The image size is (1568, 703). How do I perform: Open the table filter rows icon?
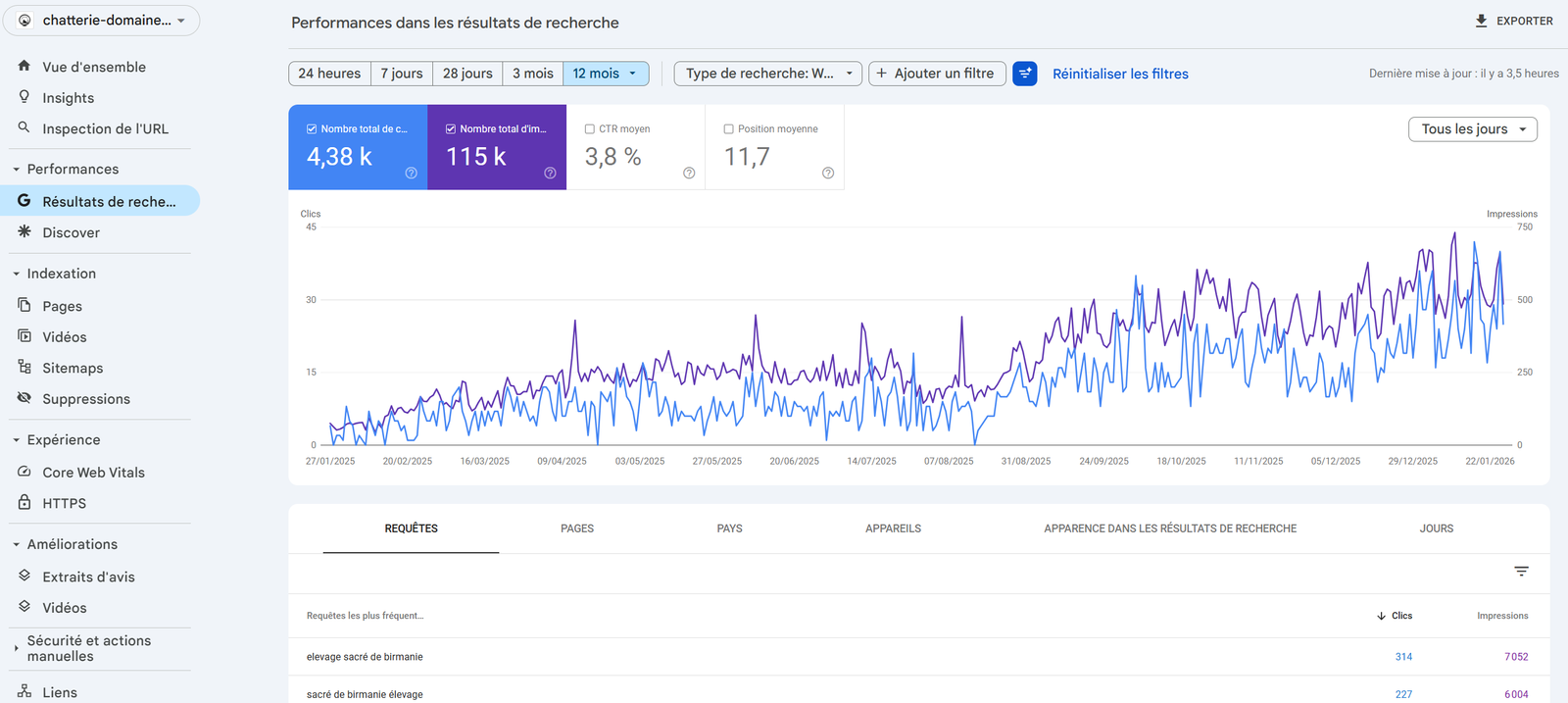(x=1521, y=572)
